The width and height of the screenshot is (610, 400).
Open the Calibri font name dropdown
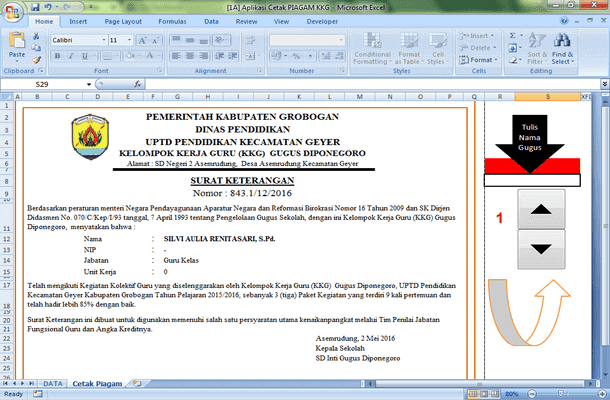click(104, 40)
